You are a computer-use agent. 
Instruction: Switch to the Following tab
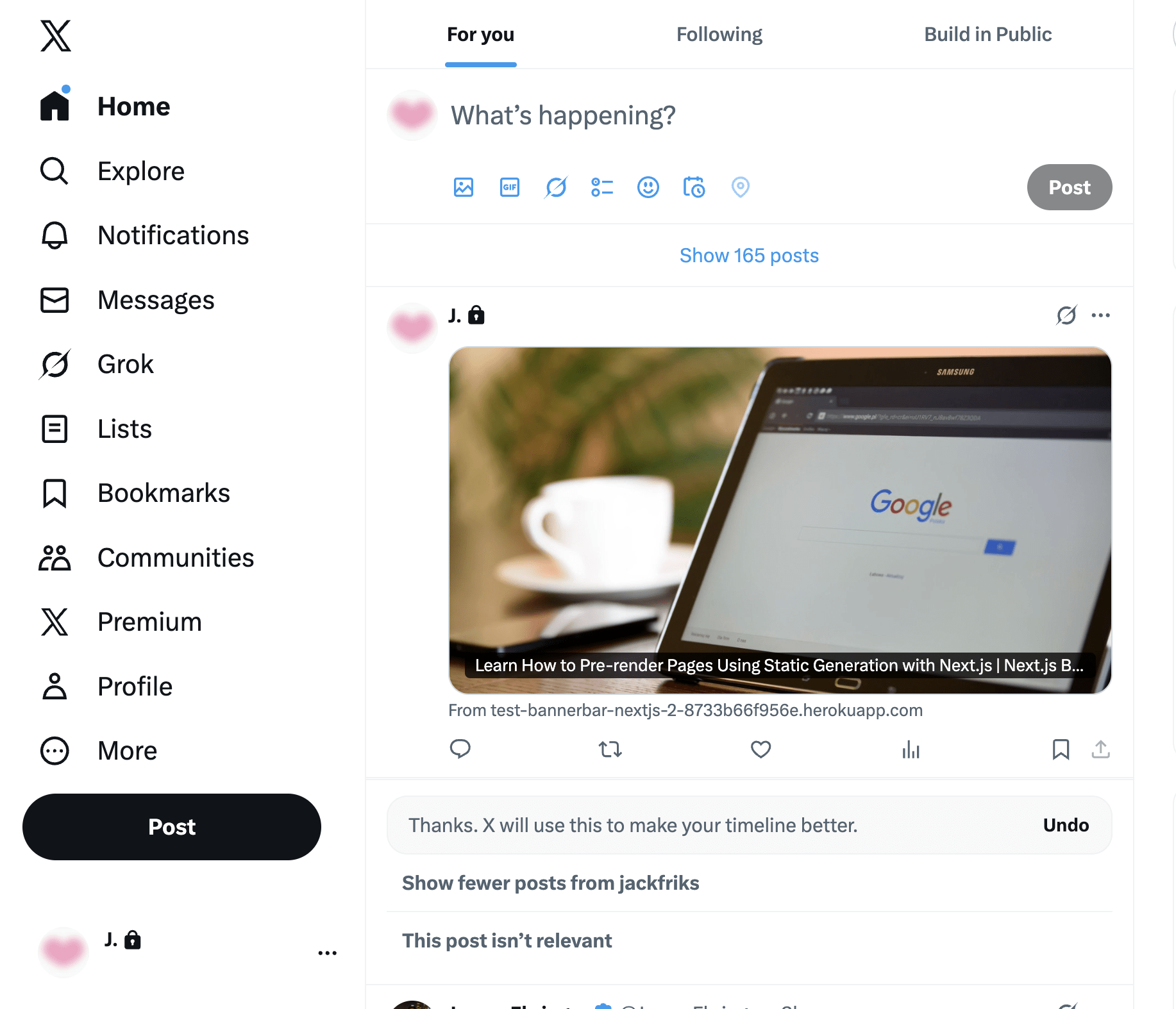(x=719, y=34)
